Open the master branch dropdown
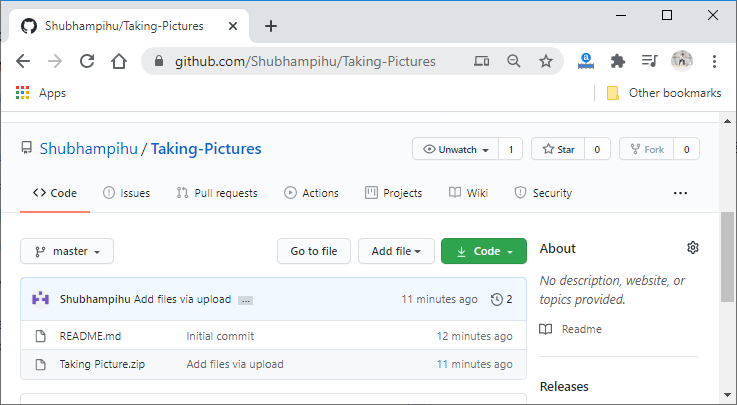737x405 pixels. 67,251
